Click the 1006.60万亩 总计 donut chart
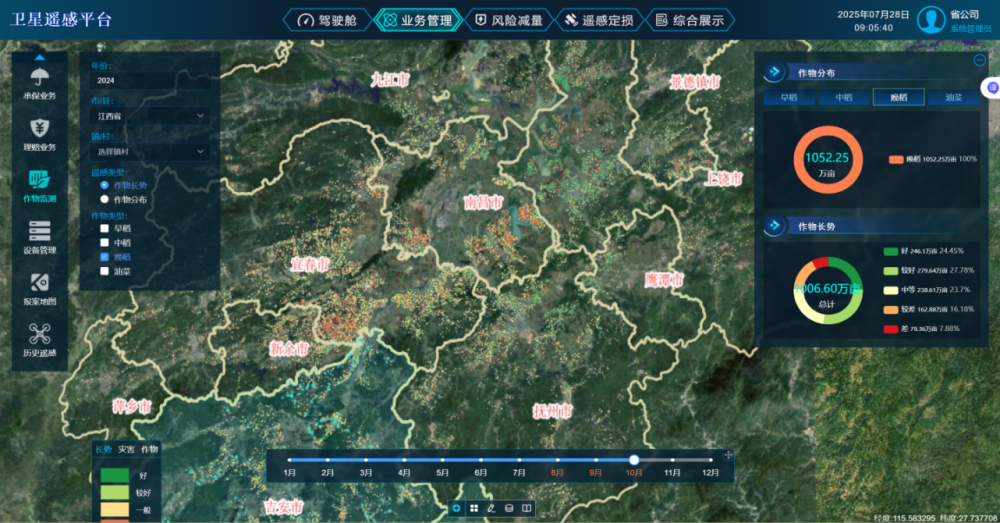 828,291
